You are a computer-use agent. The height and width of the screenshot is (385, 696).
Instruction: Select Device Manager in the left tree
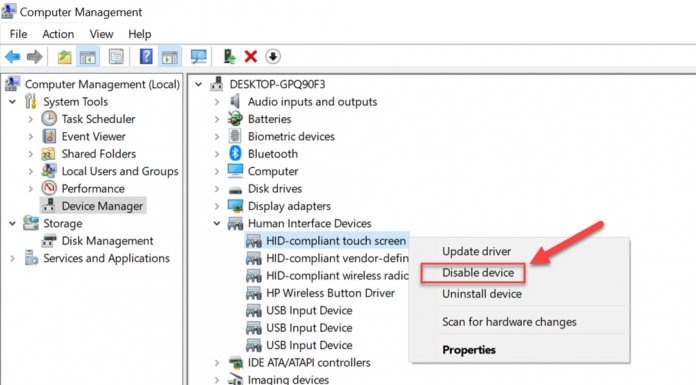coord(102,206)
